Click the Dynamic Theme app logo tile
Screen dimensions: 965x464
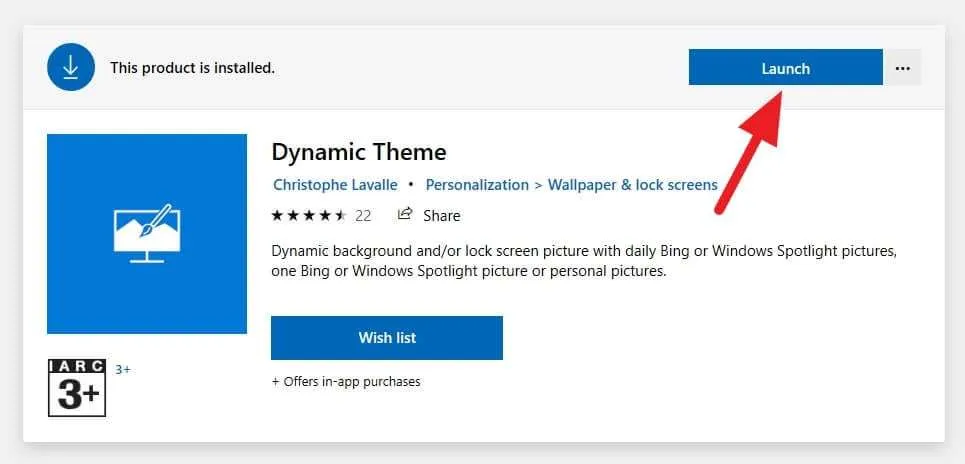[147, 234]
